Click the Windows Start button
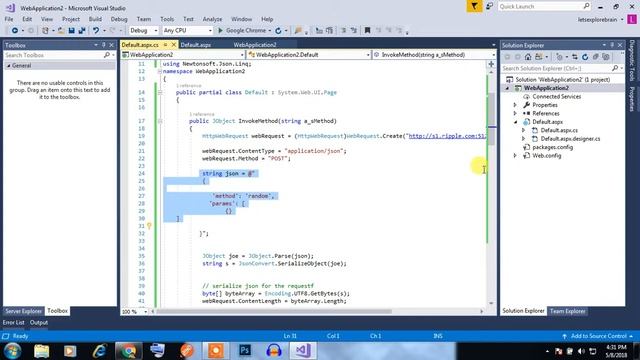 (x=12, y=351)
